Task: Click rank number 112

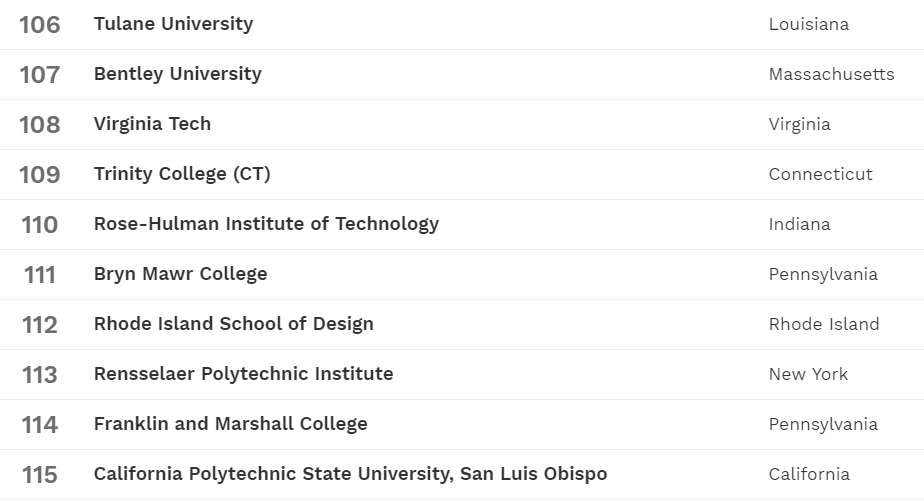Action: tap(40, 325)
